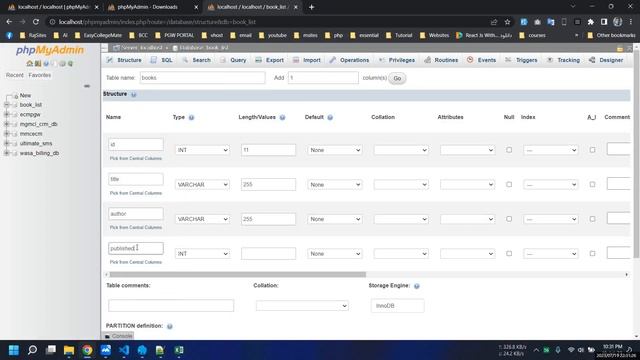Click the share page icon in address bar
640x360 pixels.
(494, 22)
